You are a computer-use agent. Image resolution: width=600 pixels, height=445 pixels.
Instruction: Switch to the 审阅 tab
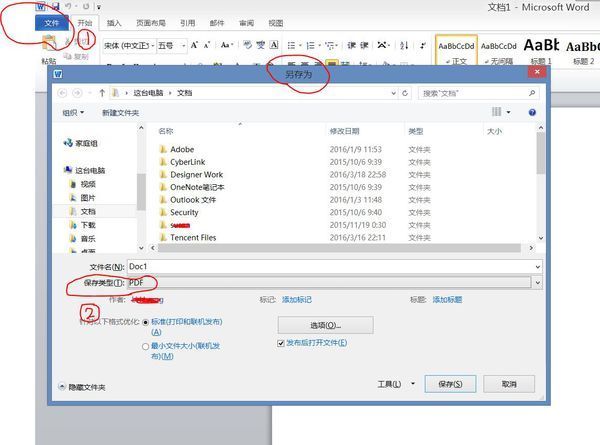(246, 23)
